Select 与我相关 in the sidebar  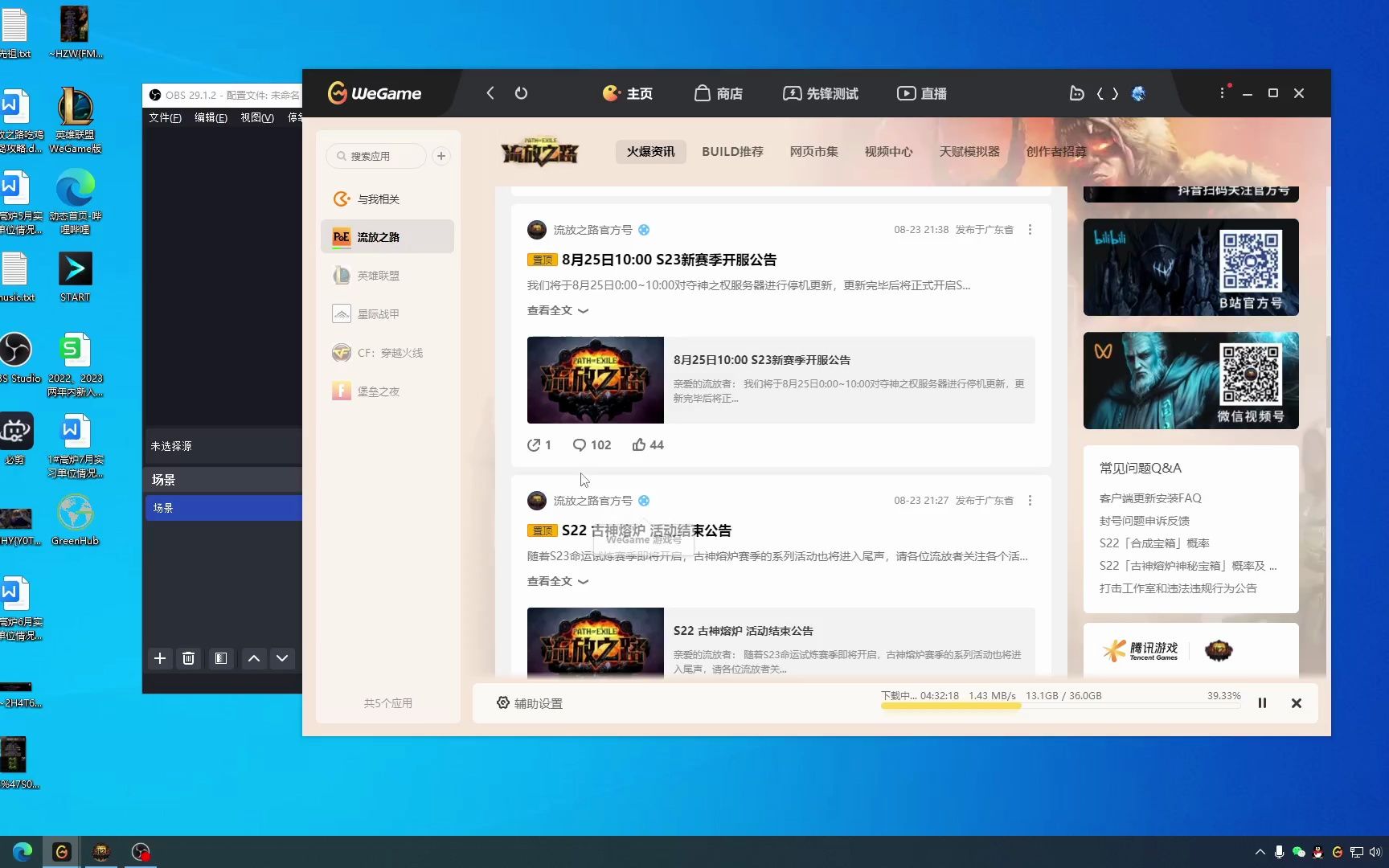[x=387, y=199]
